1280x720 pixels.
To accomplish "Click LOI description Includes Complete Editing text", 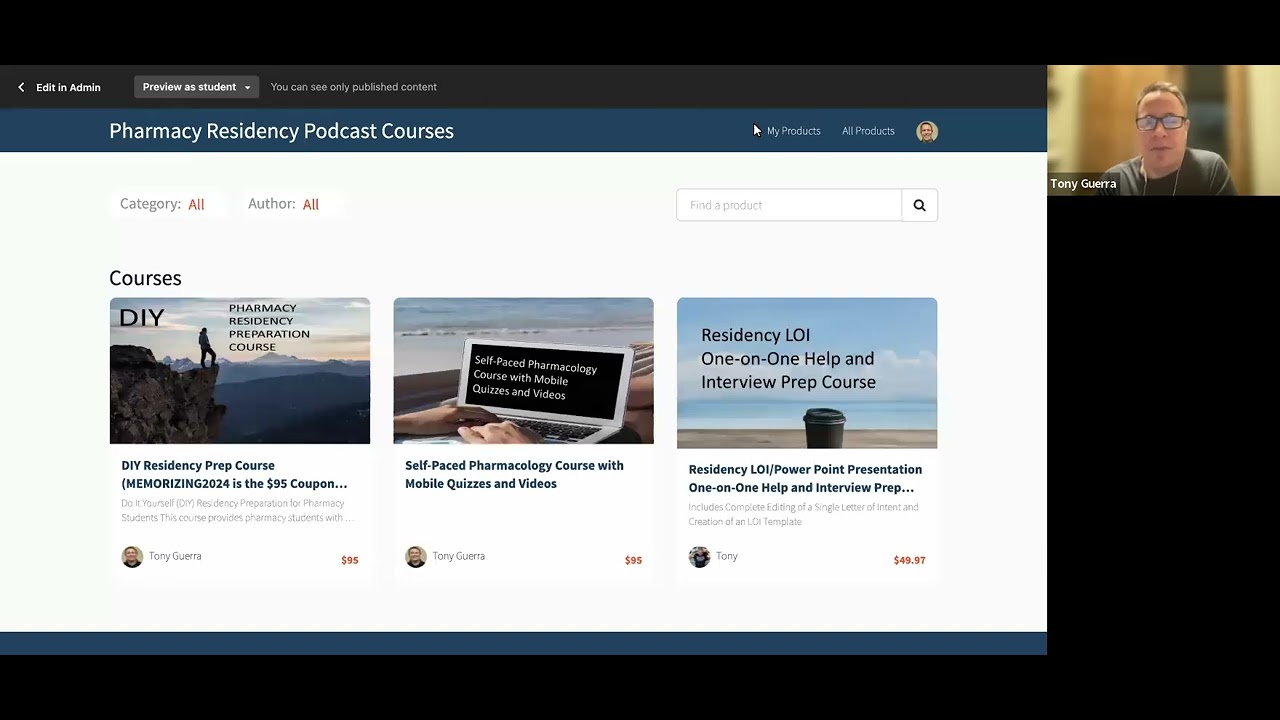I will [803, 514].
